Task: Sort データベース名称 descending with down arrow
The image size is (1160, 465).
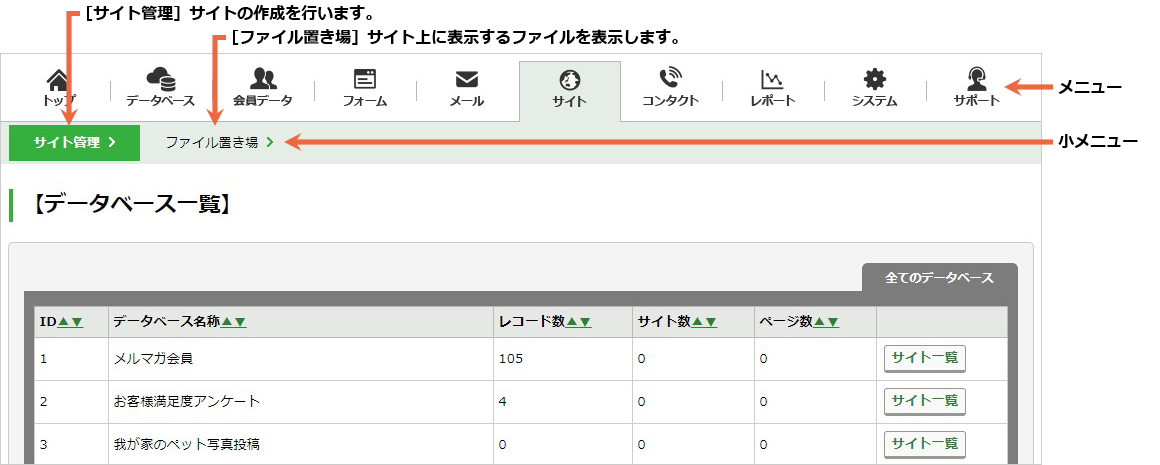Action: click(240, 322)
